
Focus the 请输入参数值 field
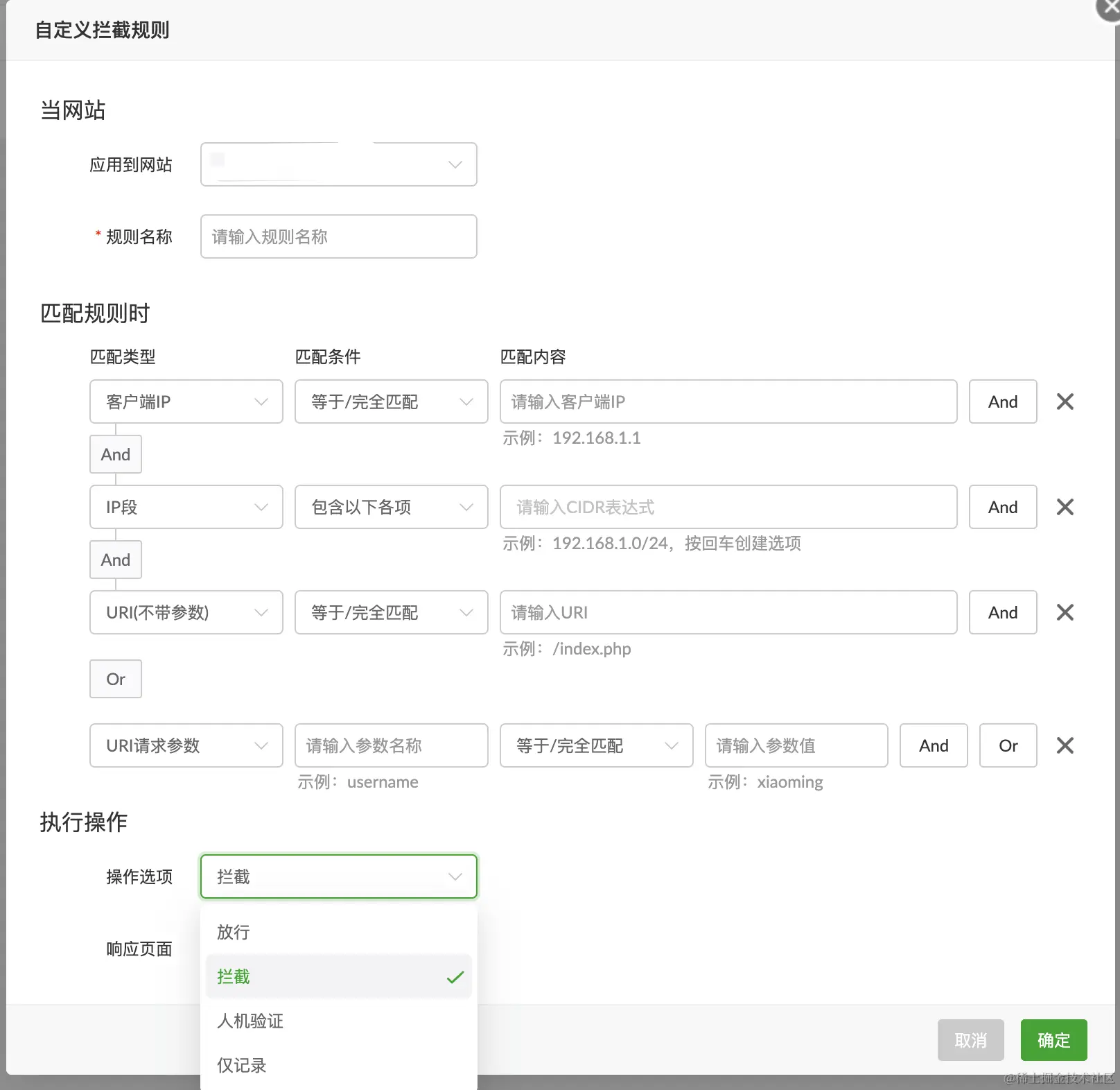tap(796, 745)
